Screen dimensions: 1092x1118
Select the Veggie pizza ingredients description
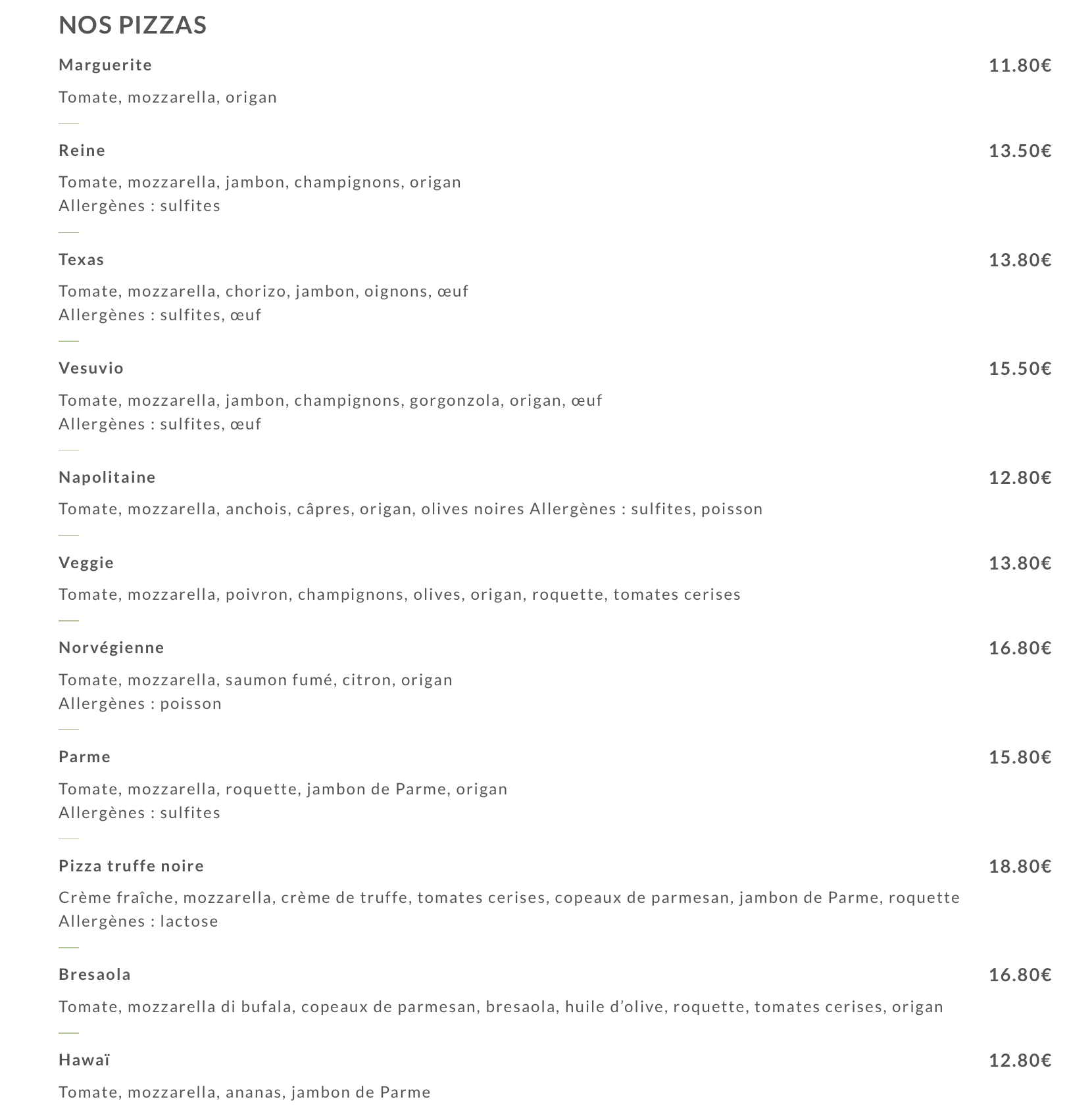[x=399, y=595]
